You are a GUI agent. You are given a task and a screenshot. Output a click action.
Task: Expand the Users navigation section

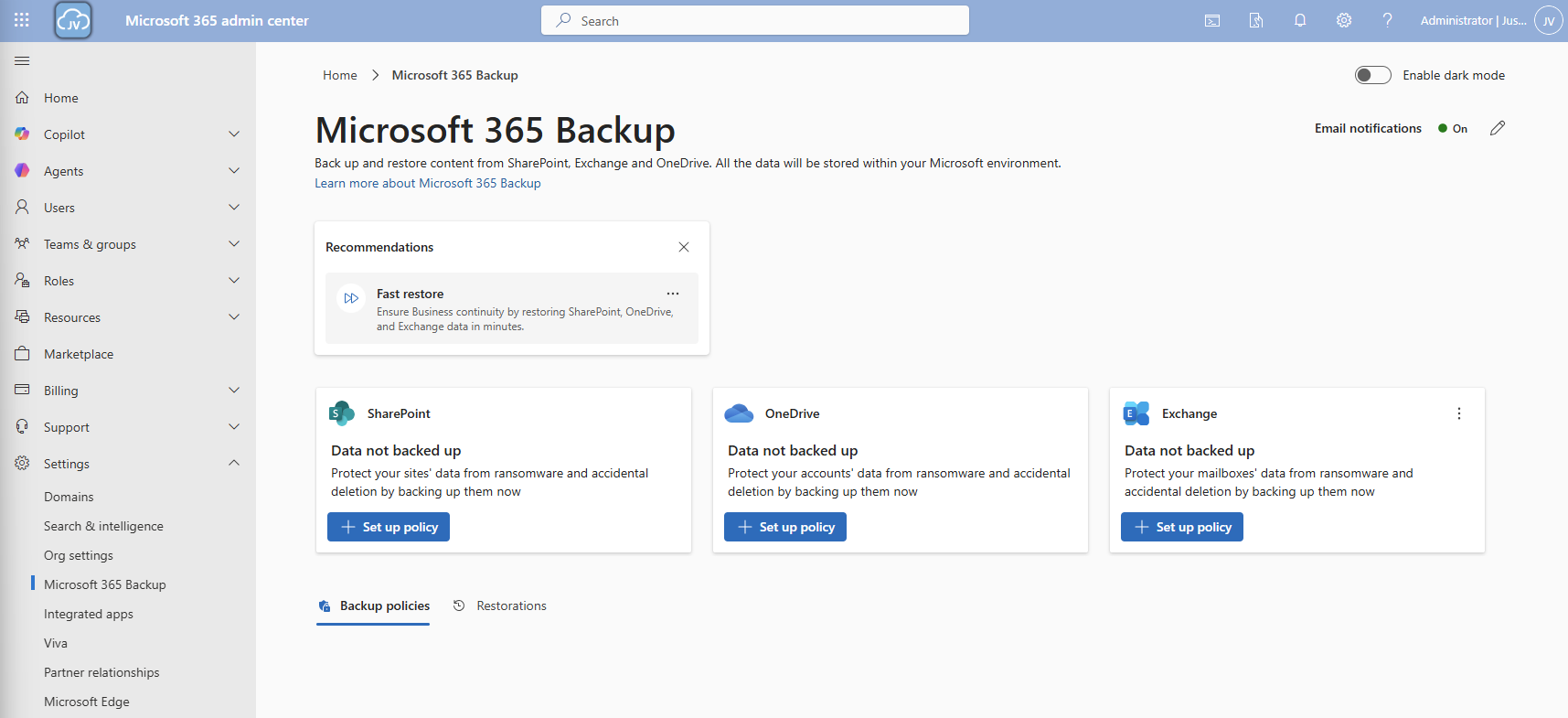[233, 208]
